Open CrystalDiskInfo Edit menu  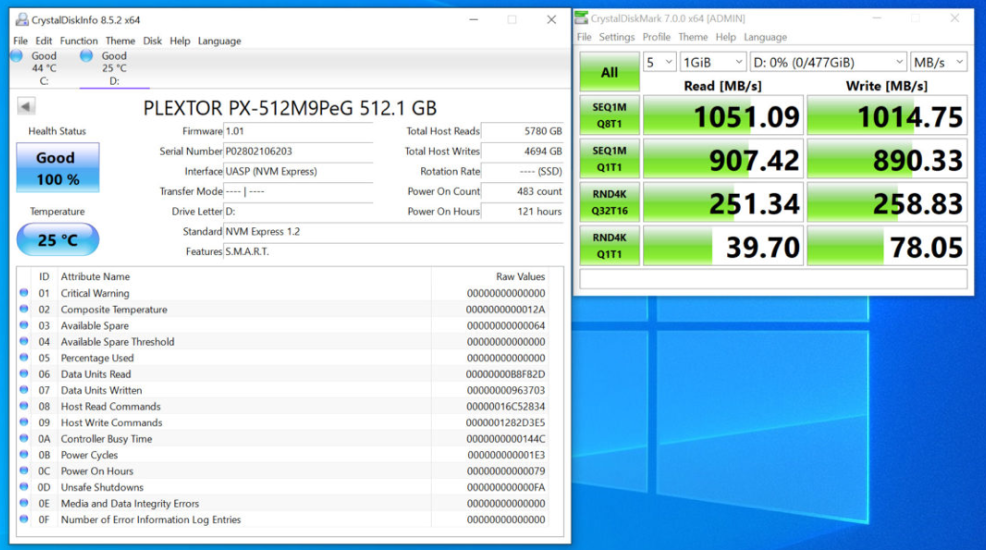[x=43, y=41]
